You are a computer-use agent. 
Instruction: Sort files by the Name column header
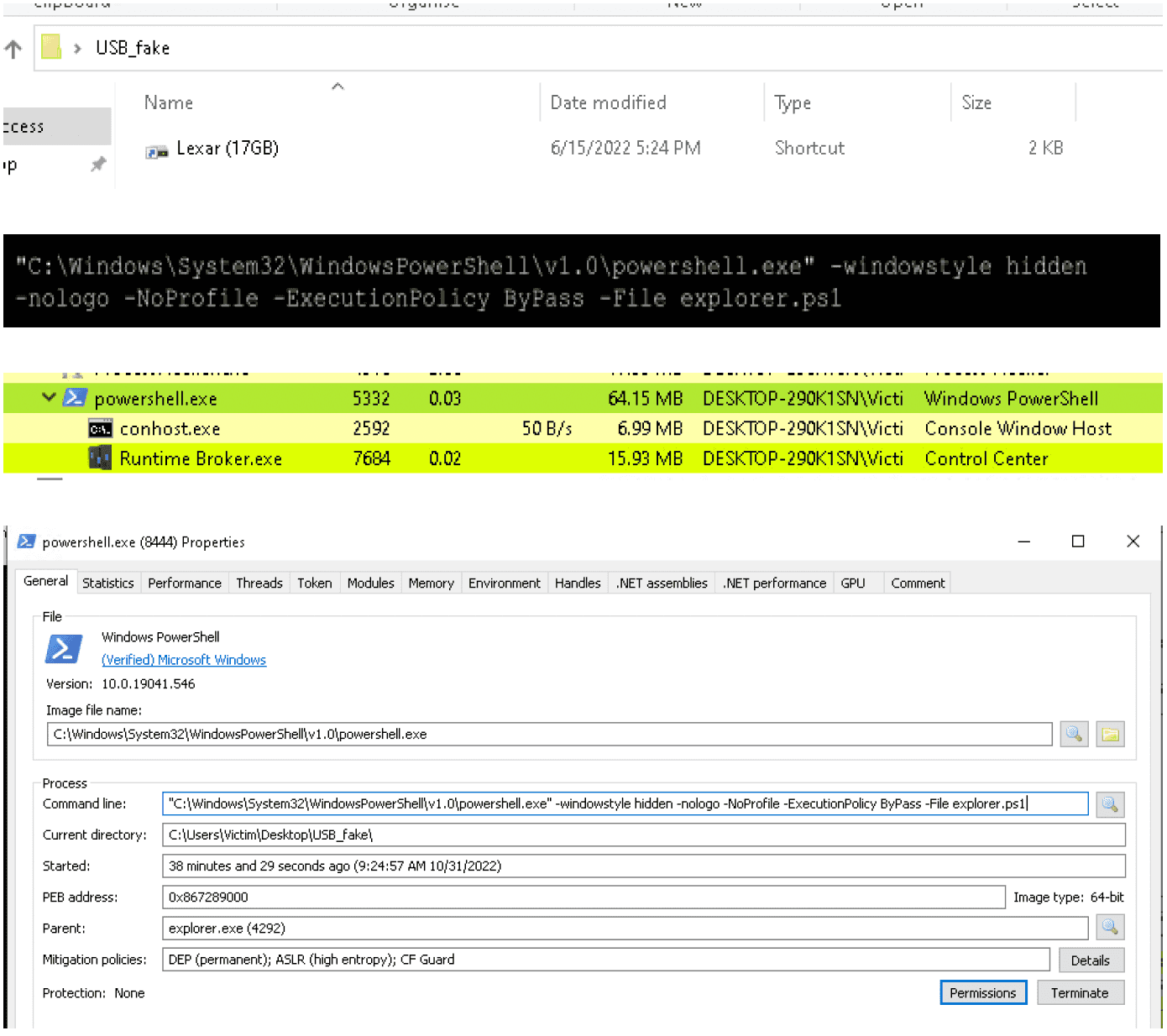(169, 102)
